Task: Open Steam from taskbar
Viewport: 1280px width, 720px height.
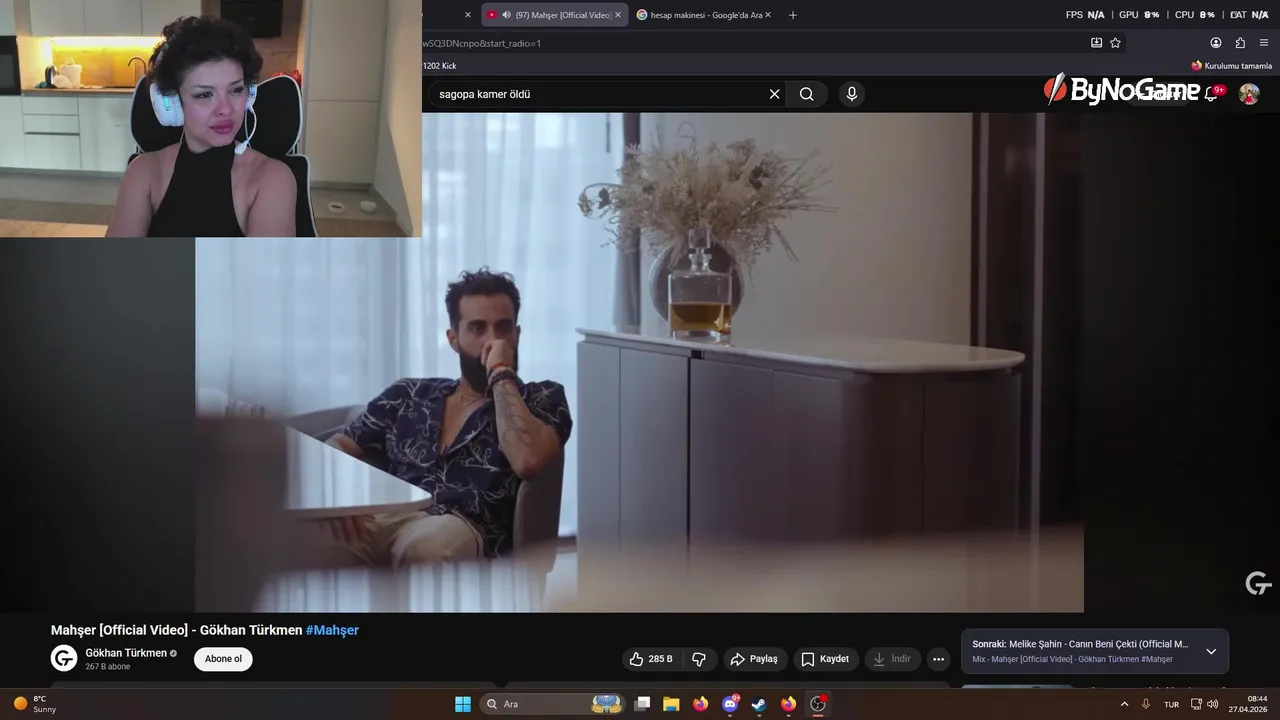Action: [759, 704]
